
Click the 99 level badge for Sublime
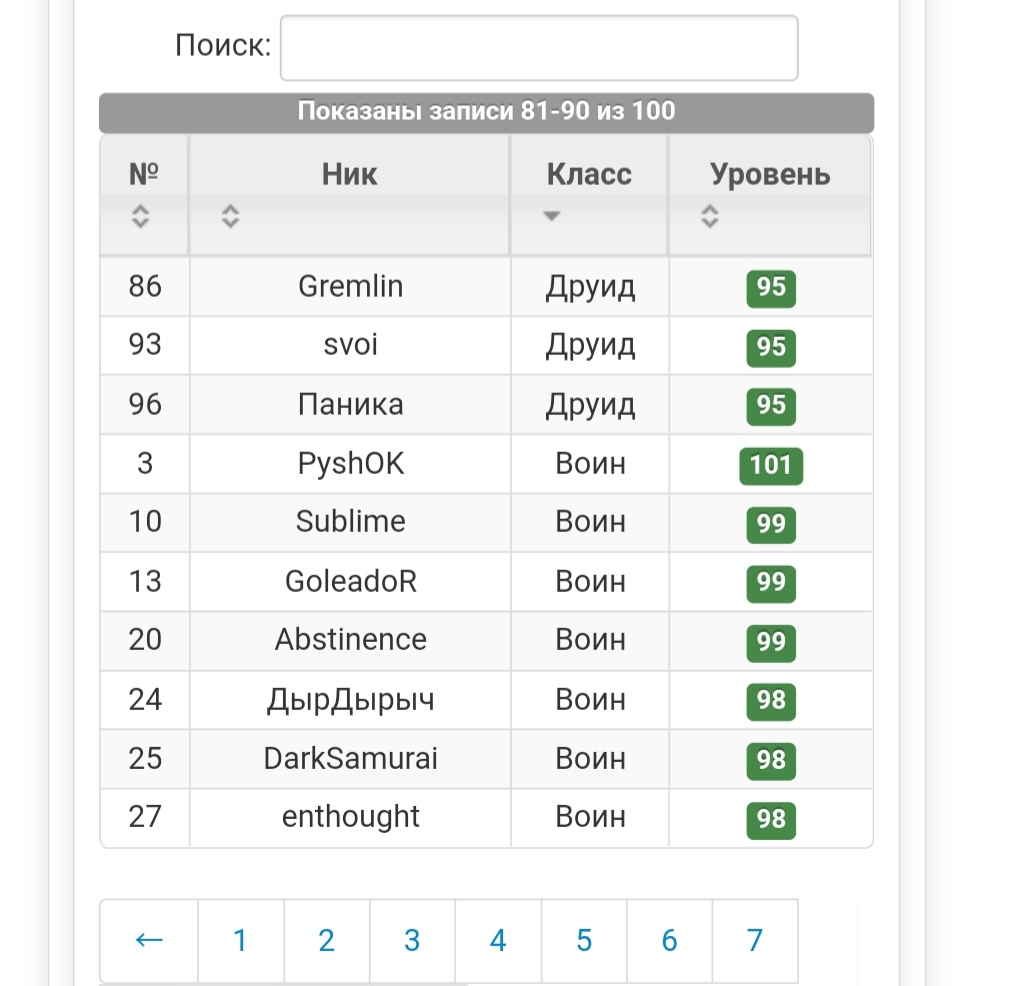pyautogui.click(x=771, y=524)
